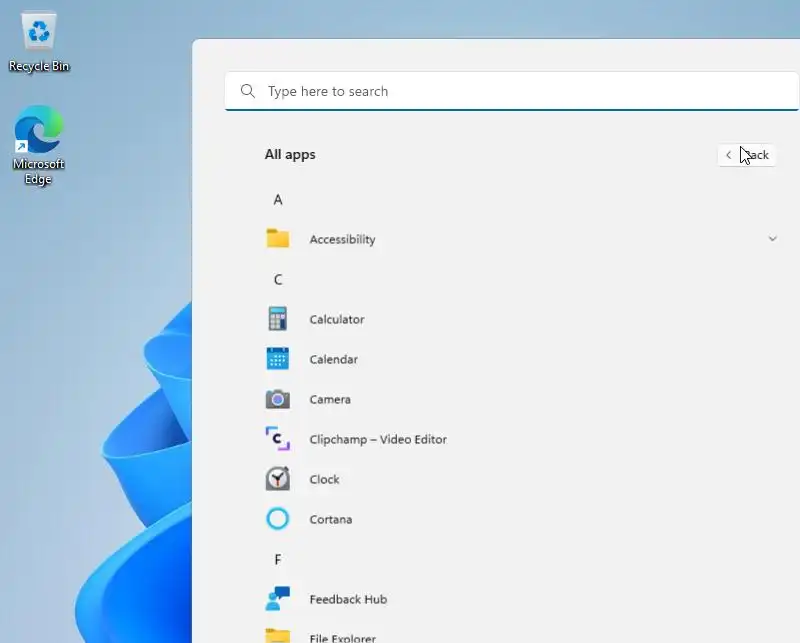Click the File Explorer folder icon

point(278,636)
